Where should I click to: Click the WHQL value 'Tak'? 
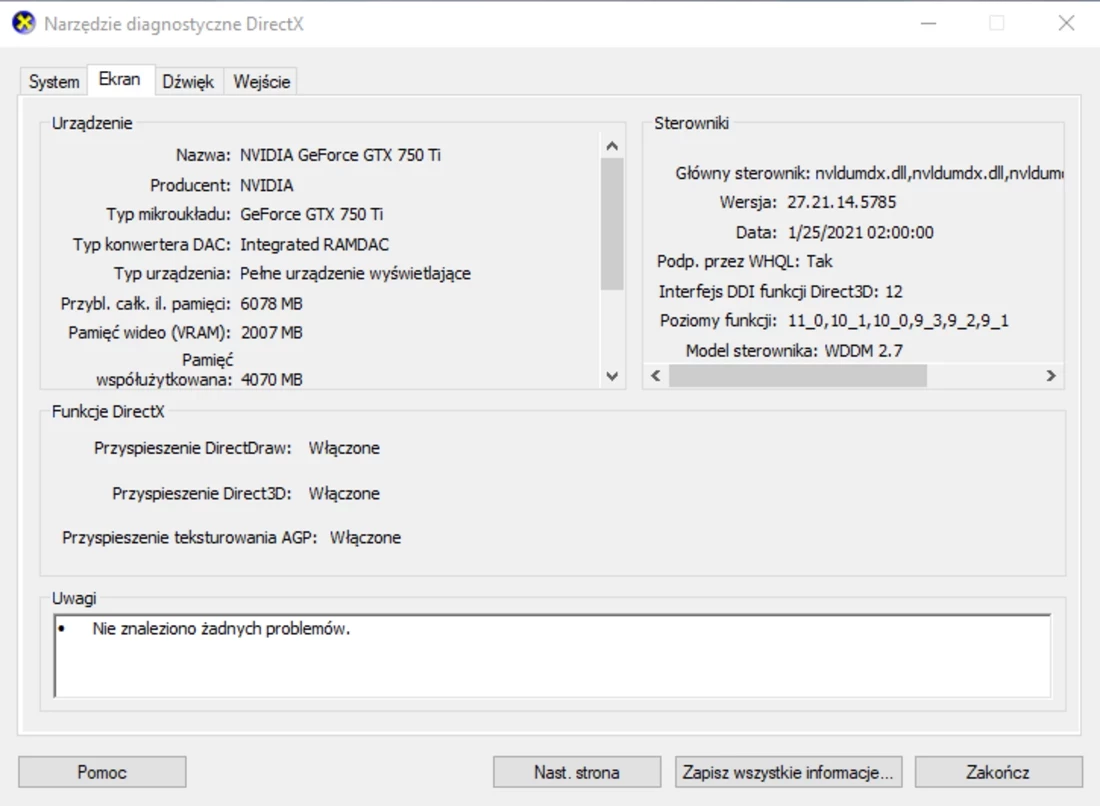coord(819,262)
